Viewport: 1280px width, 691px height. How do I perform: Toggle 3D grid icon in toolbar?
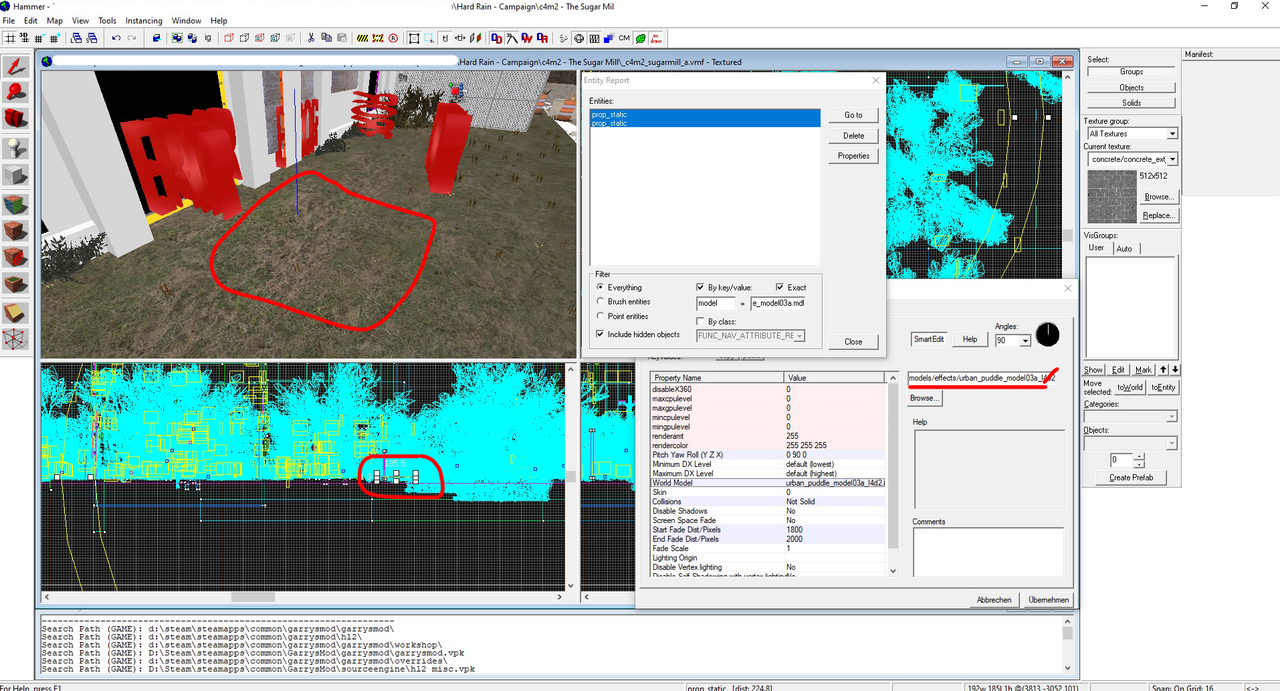[x=24, y=38]
